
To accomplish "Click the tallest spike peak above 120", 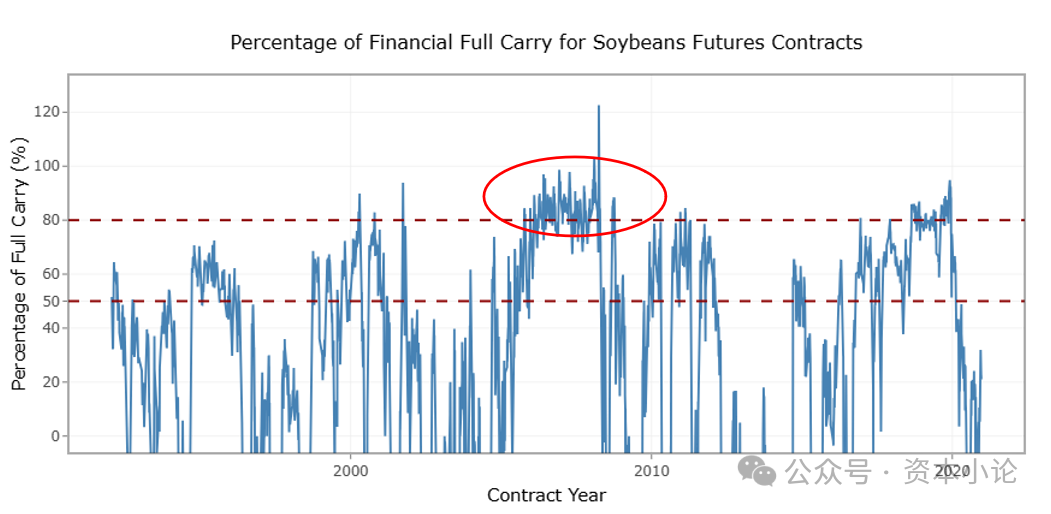I will click(x=598, y=107).
